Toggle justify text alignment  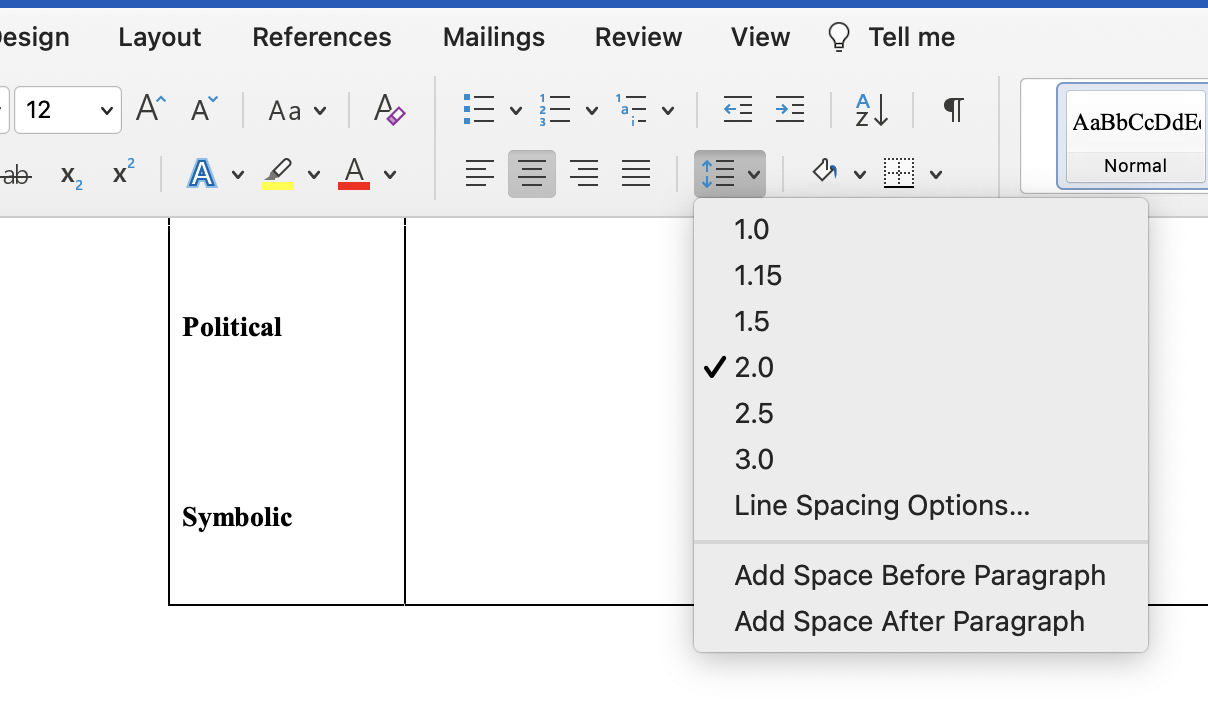pyautogui.click(x=636, y=172)
